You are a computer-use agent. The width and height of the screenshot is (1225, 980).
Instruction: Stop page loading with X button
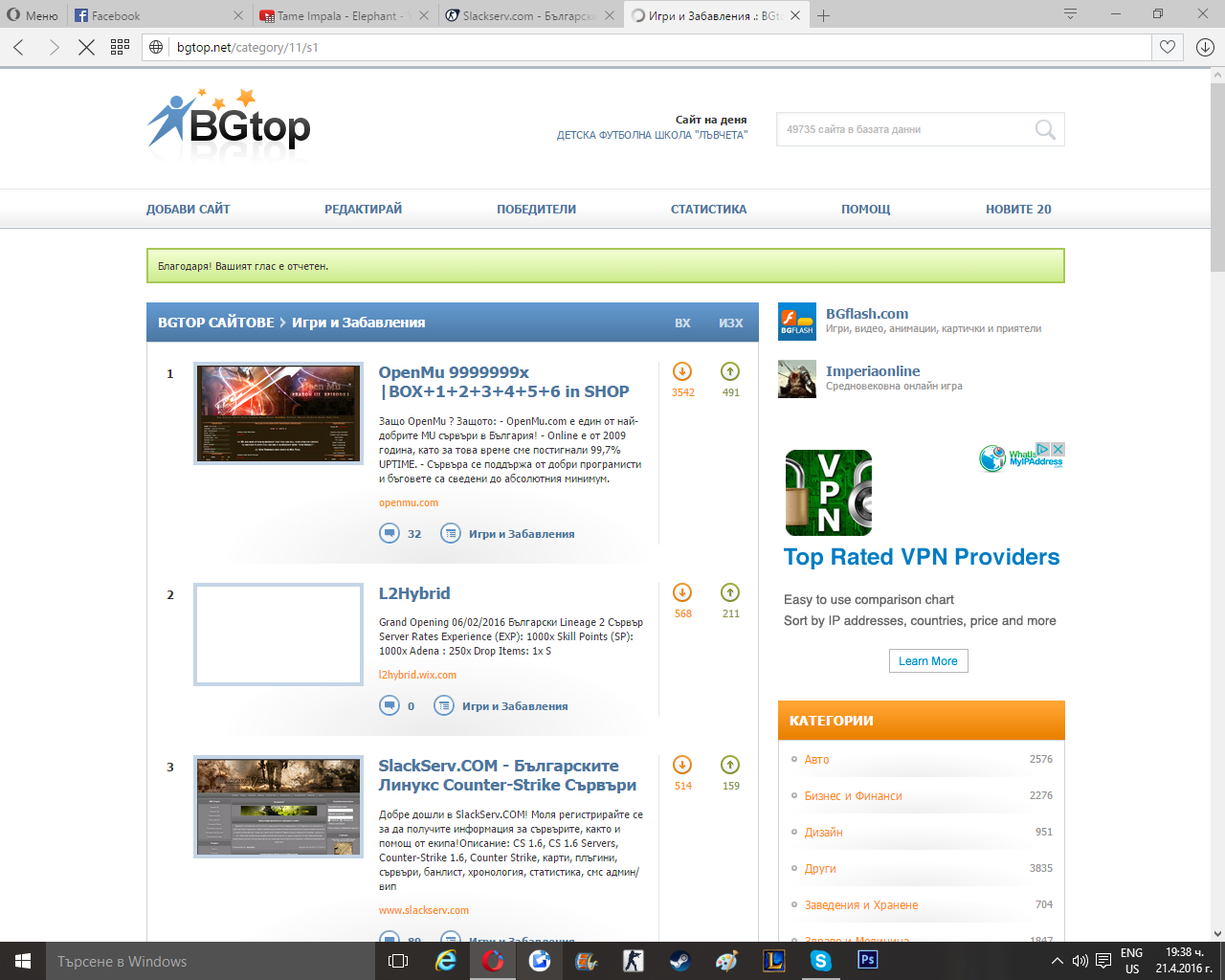click(x=86, y=47)
